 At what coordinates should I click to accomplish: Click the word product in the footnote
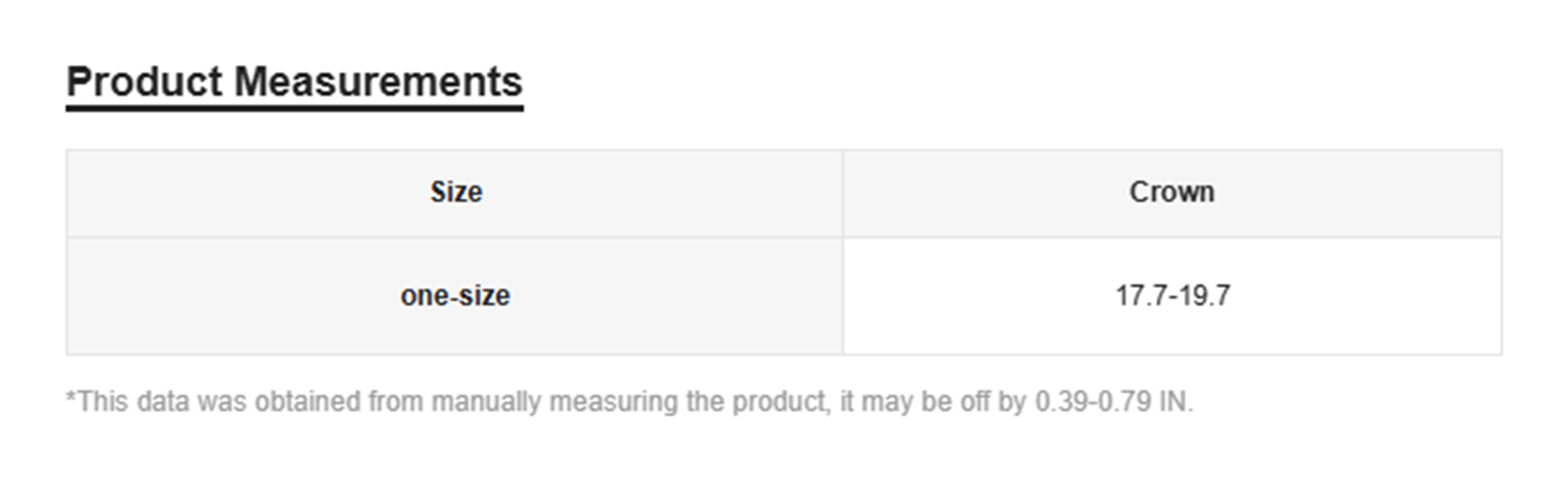[781, 402]
